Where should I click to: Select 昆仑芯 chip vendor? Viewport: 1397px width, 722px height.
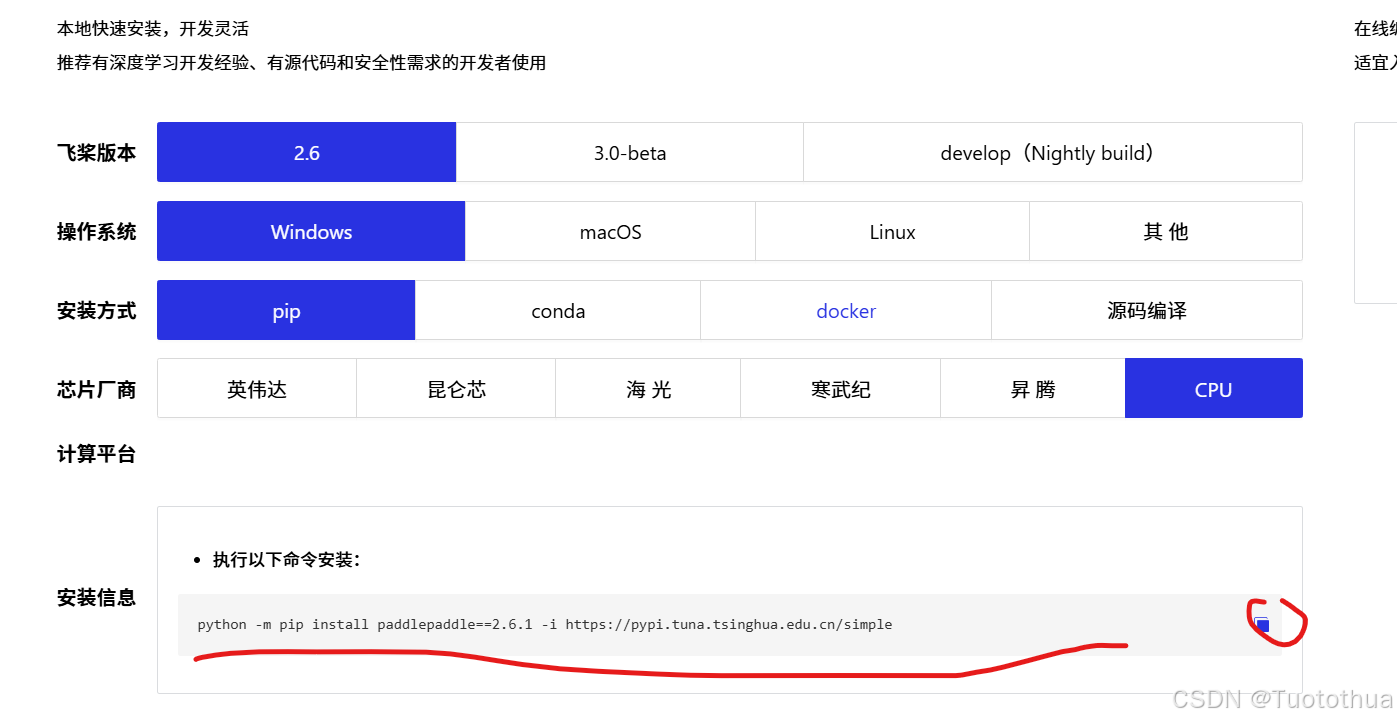[x=455, y=388]
